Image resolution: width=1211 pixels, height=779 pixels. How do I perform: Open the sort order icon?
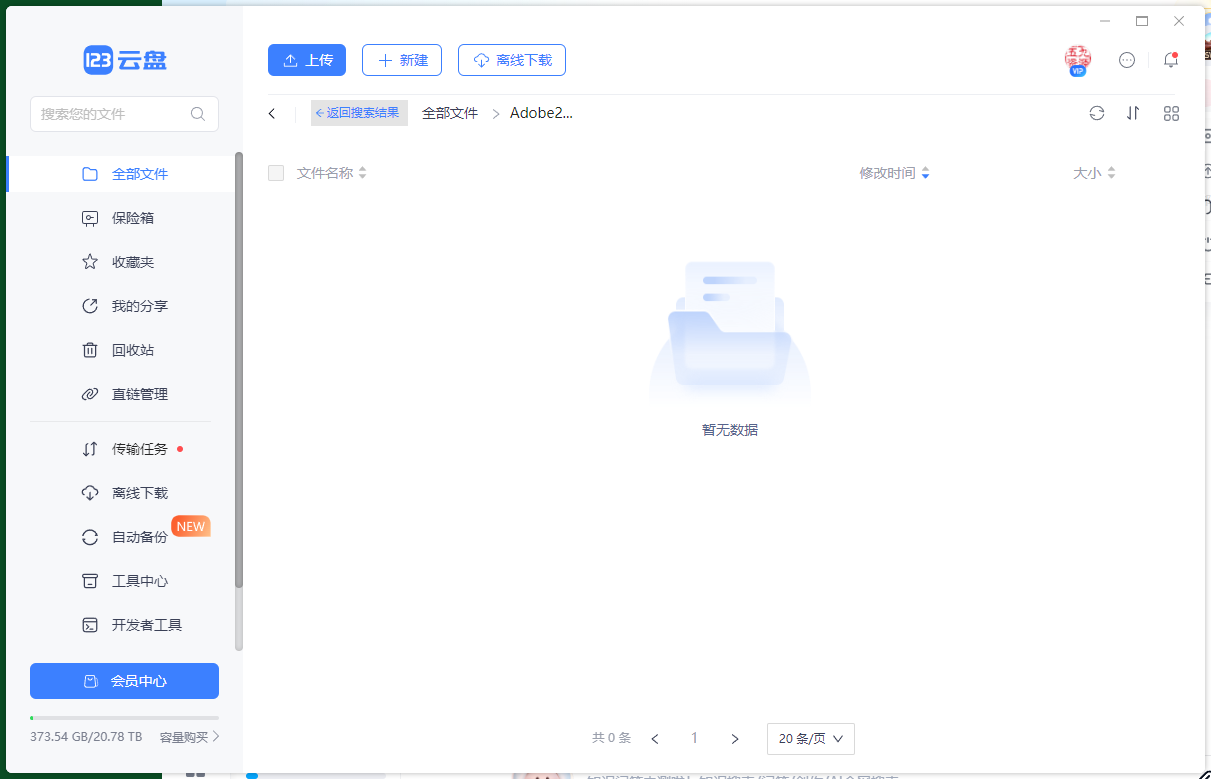[x=1133, y=113]
